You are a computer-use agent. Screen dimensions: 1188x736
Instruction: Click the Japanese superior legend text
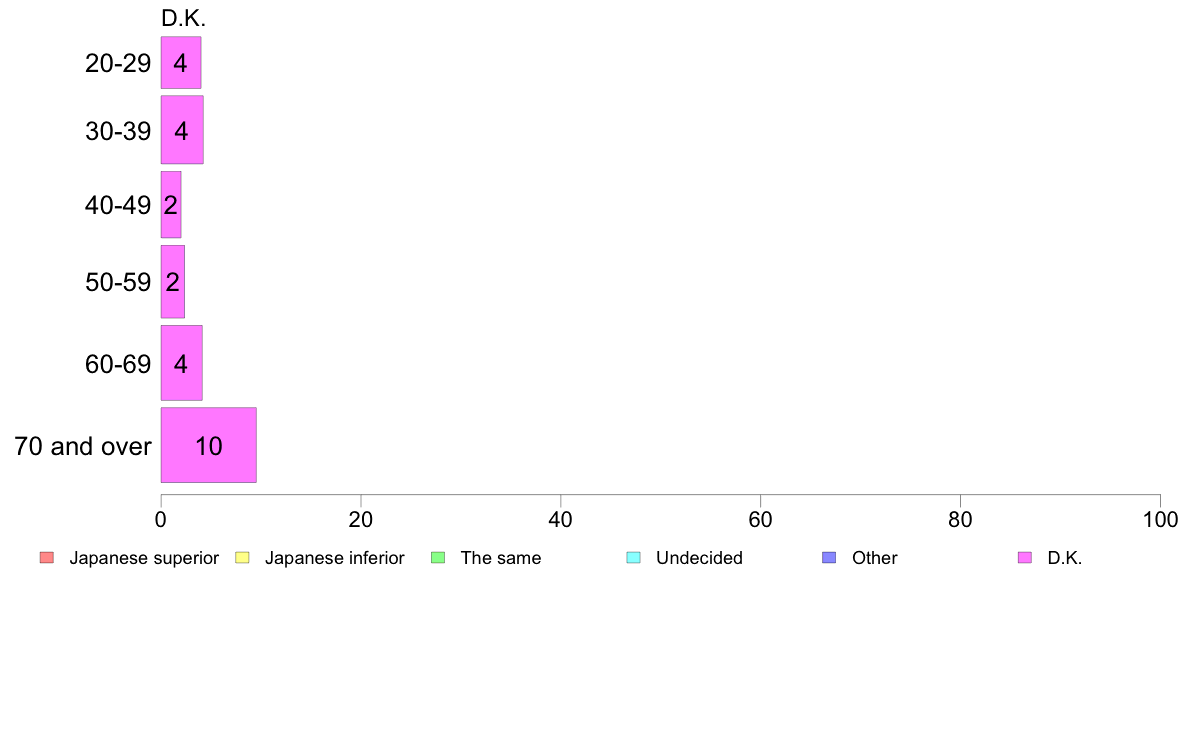click(x=144, y=558)
